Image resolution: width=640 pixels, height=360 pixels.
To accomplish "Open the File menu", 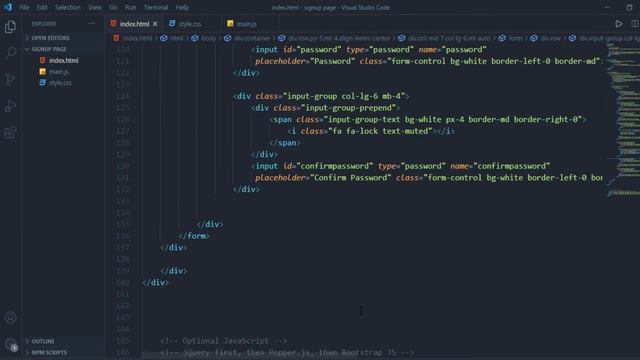I will click(x=24, y=7).
